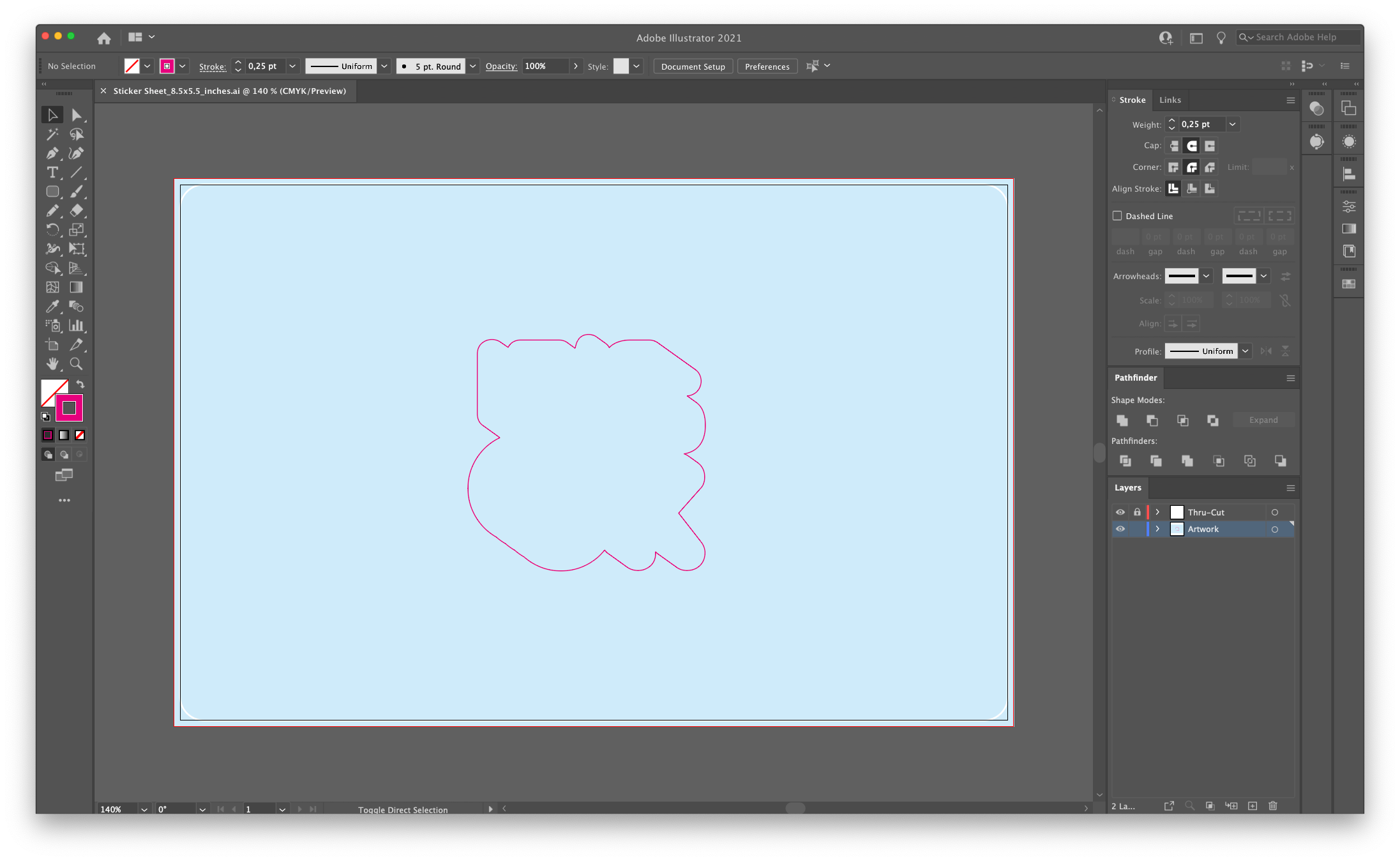
Task: Select the Shape Builder tool
Action: (52, 268)
